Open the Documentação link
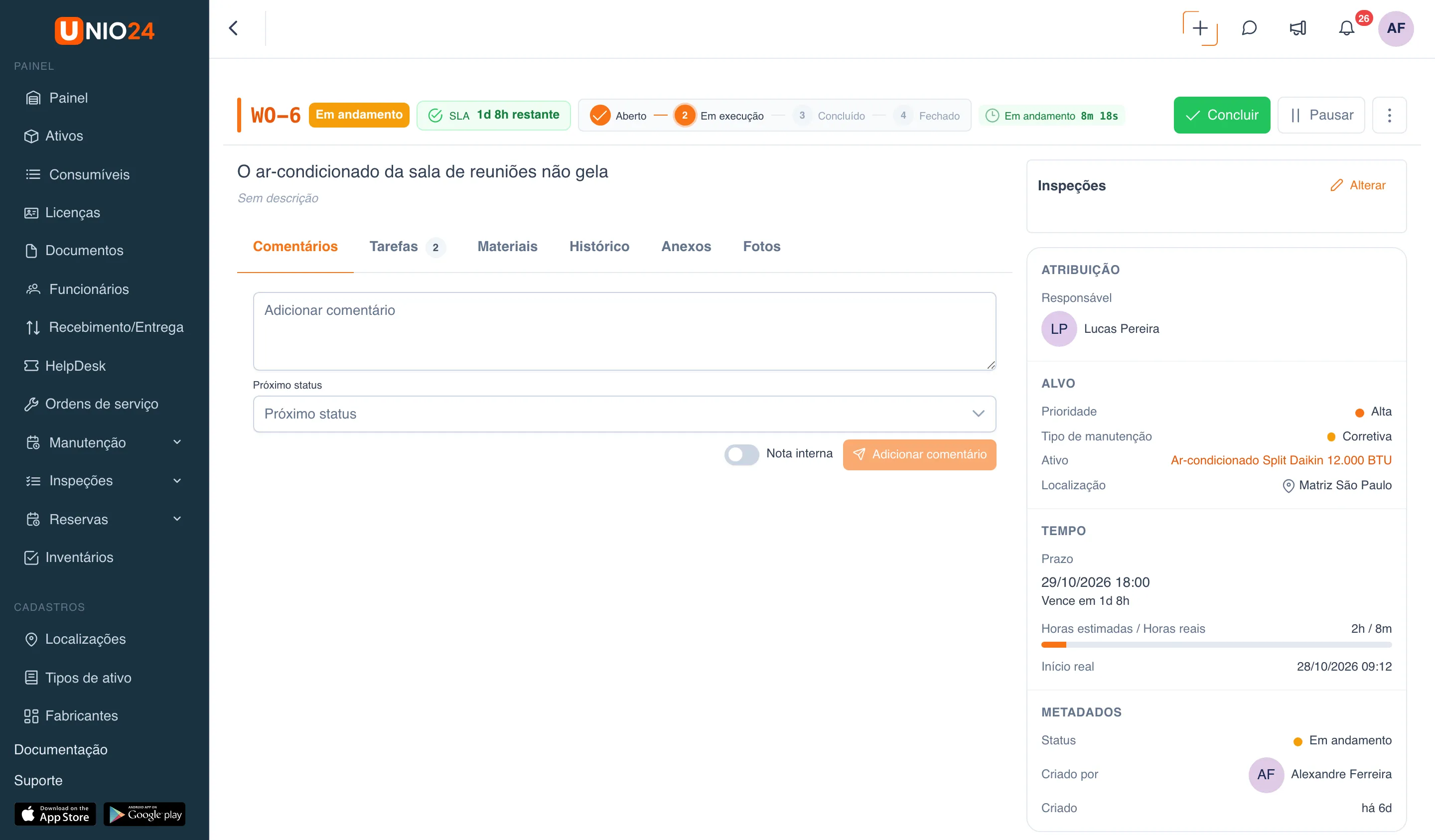The image size is (1435, 840). click(x=60, y=749)
